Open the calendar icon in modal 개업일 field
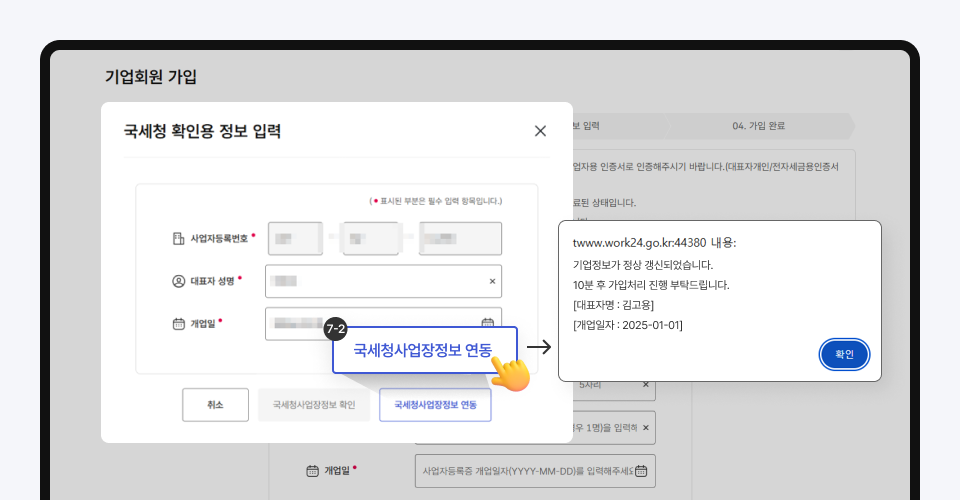Screen dimensions: 960x500 488,323
